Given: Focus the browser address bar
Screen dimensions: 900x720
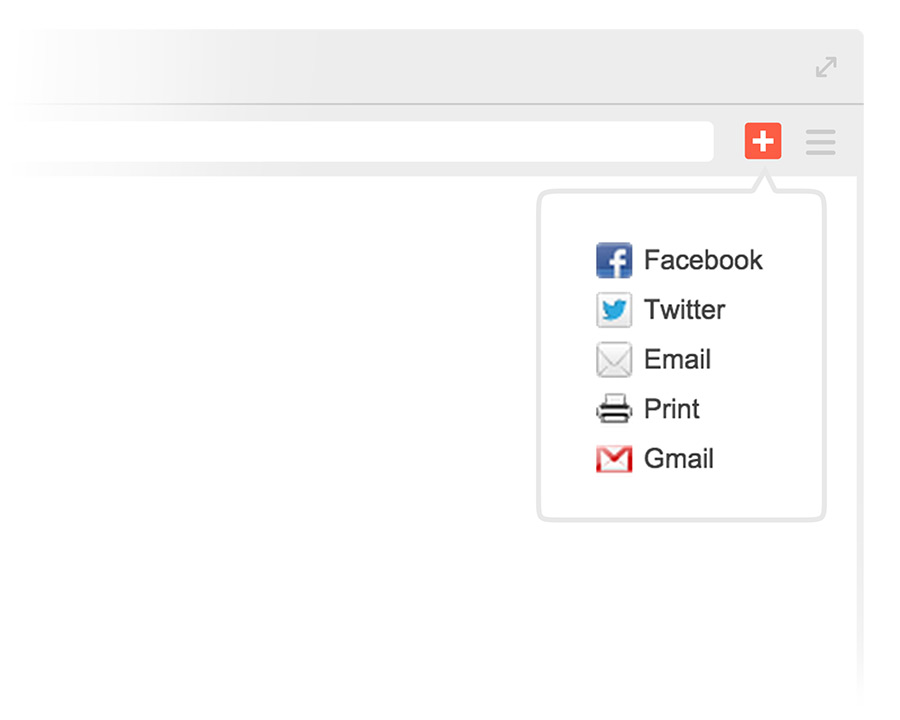Looking at the screenshot, I should click(x=360, y=142).
